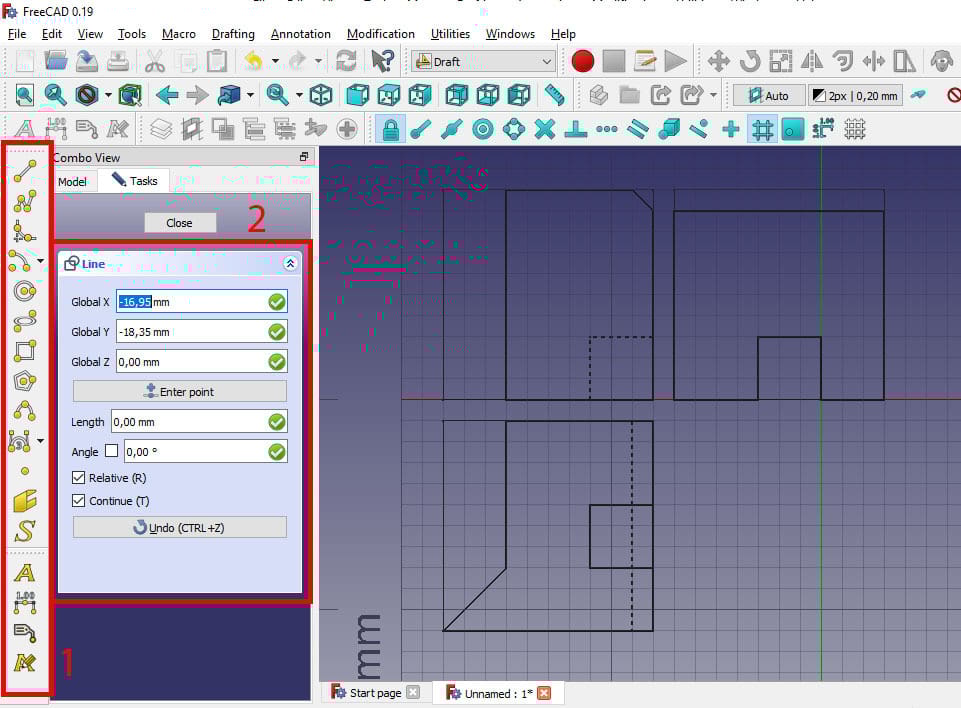Click the Fit all view icon

point(24,95)
